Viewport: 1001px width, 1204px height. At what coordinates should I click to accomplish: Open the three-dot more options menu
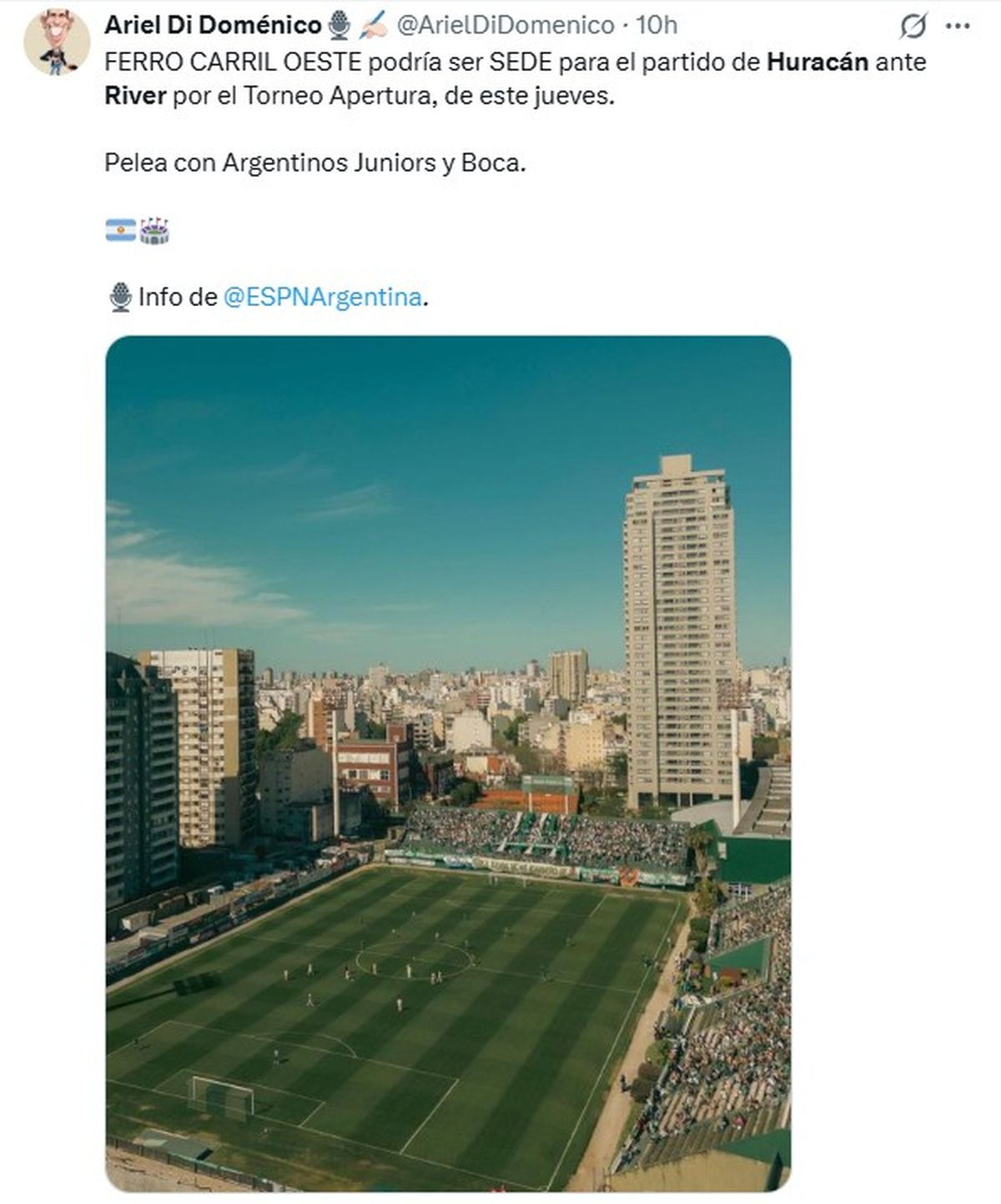[x=957, y=27]
